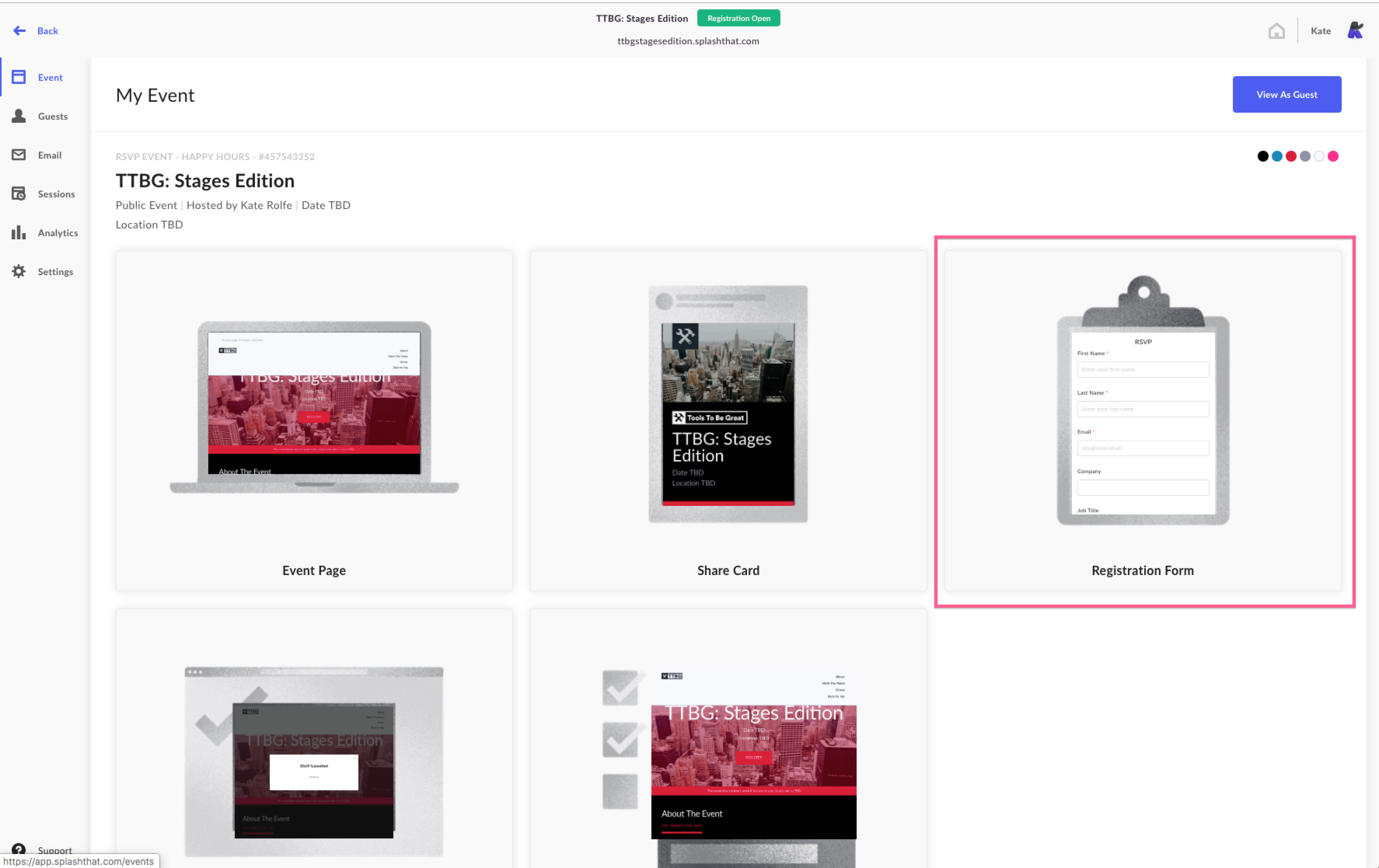Screen dimensions: 1379x868
Task: Click the TTBG: Stages Edition event title
Action: [205, 181]
